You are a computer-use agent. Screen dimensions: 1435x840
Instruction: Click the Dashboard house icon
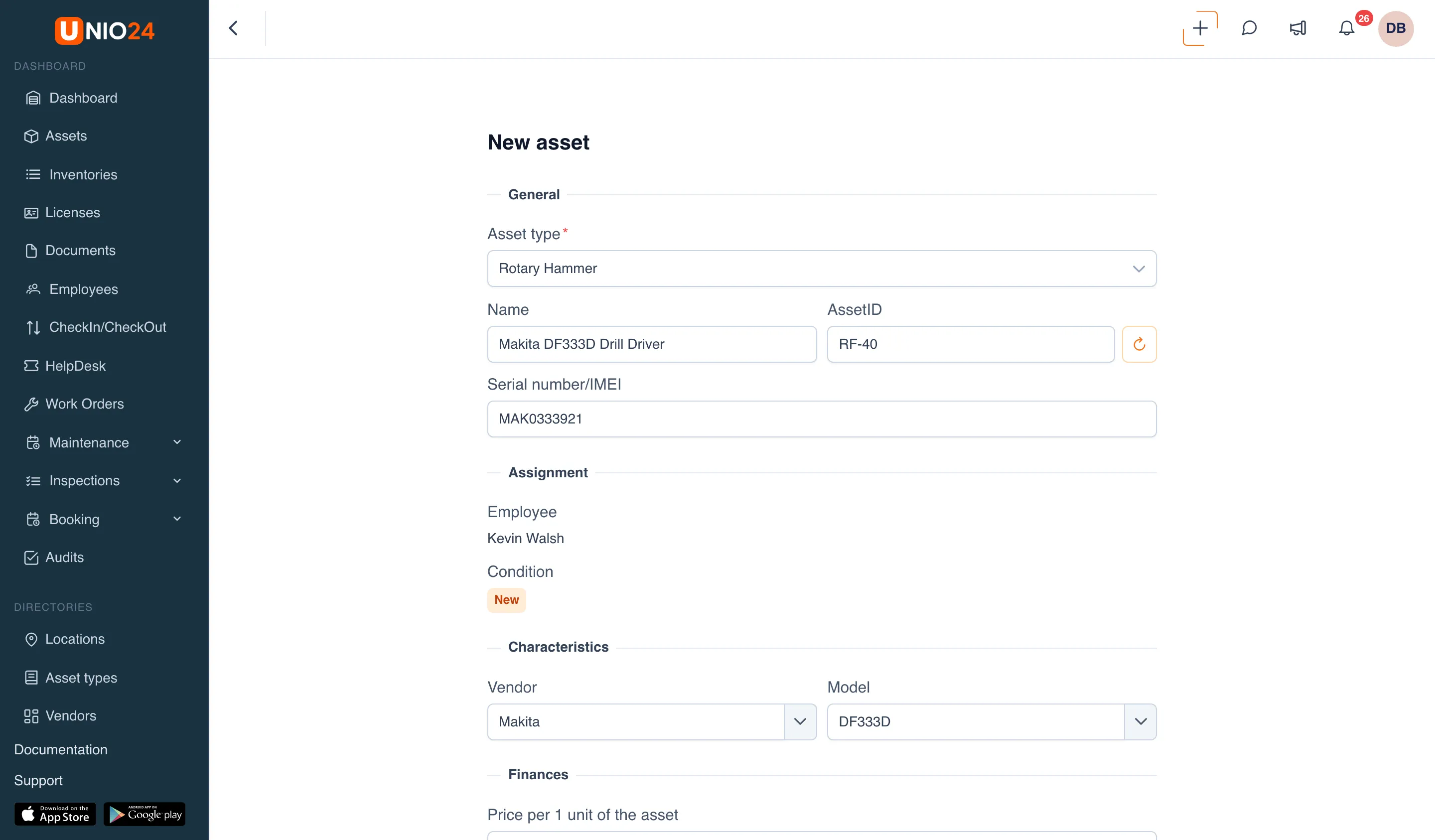tap(33, 98)
